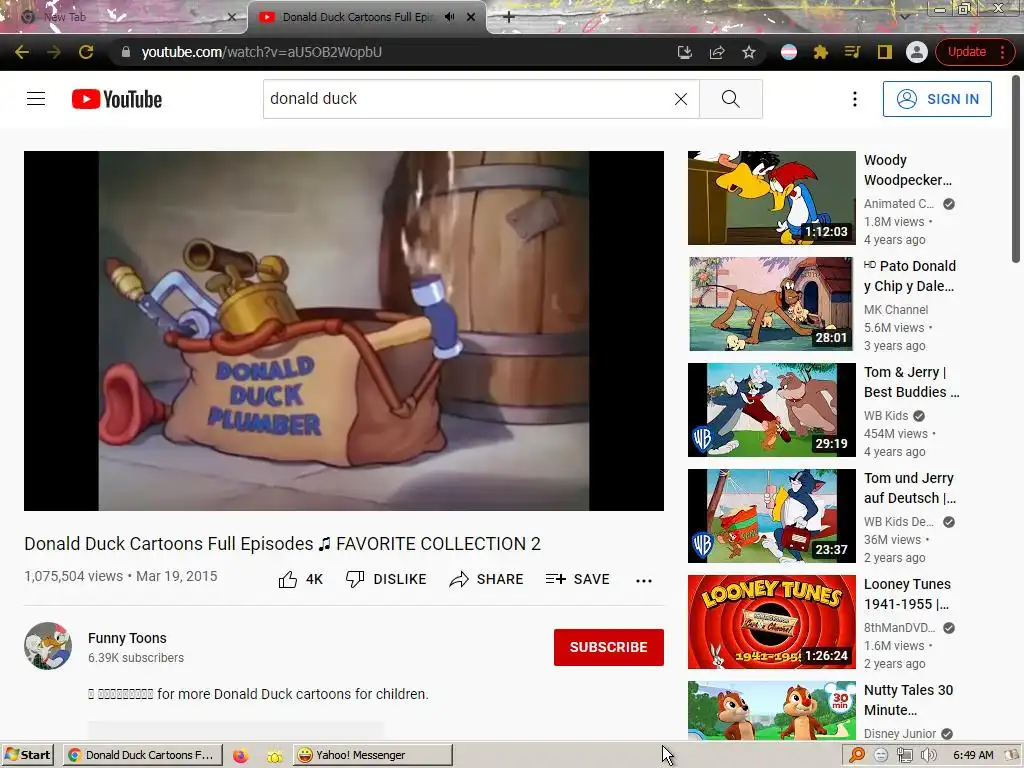Open the Chrome profile avatar menu

pos(916,52)
